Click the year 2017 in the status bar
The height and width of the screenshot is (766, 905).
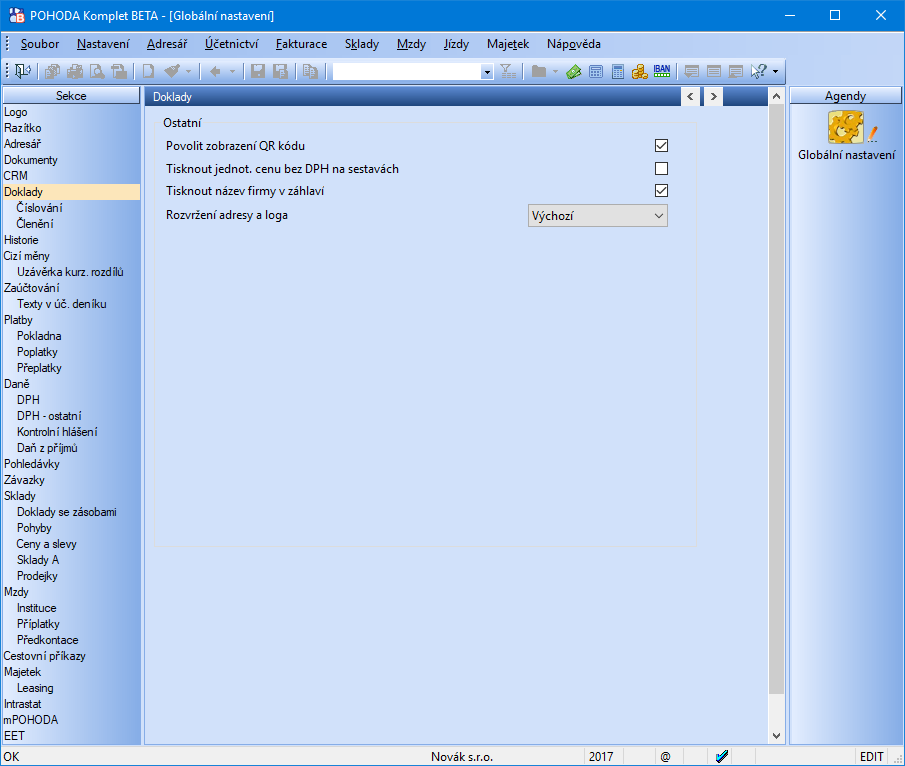pos(601,757)
